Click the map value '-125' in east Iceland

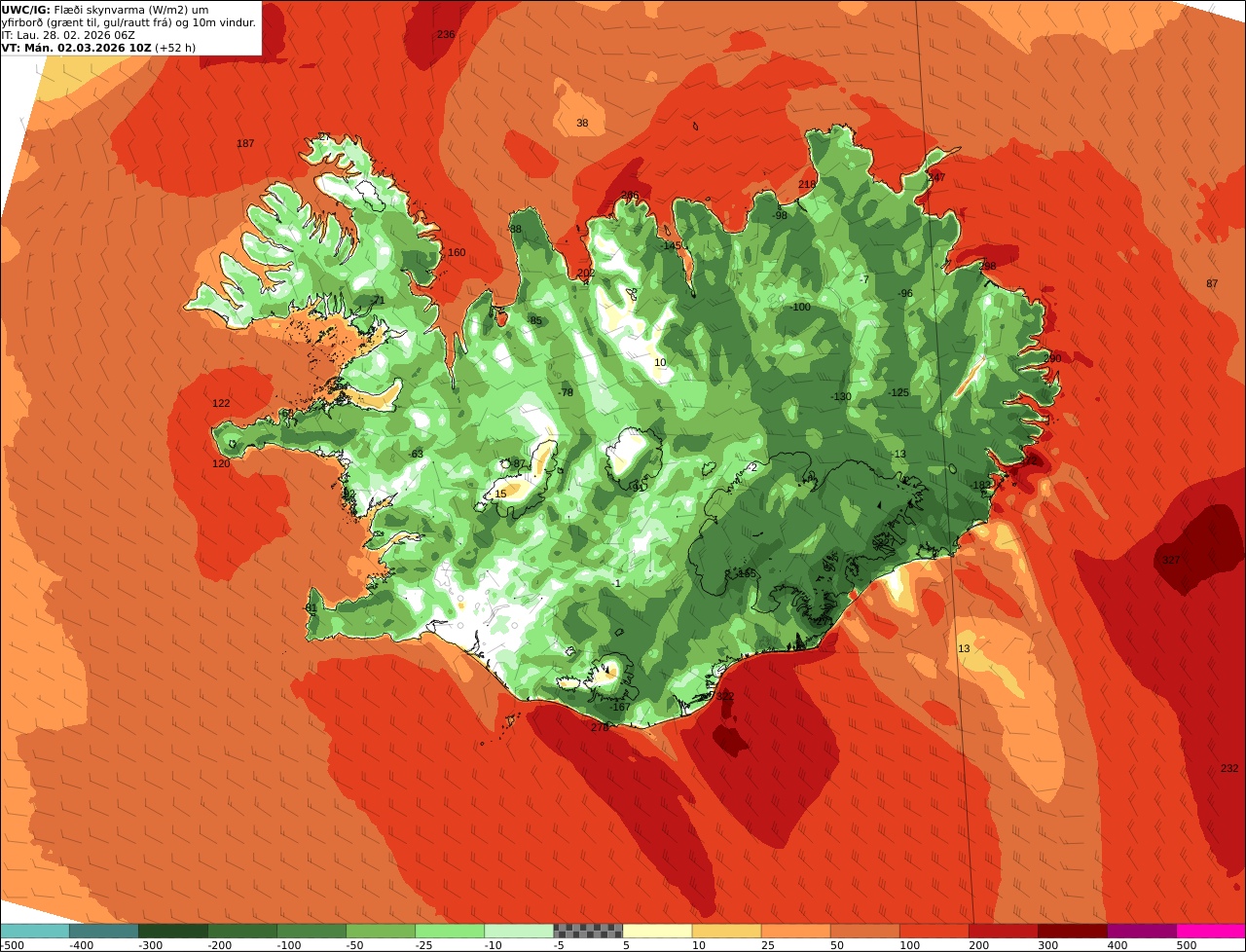[898, 392]
